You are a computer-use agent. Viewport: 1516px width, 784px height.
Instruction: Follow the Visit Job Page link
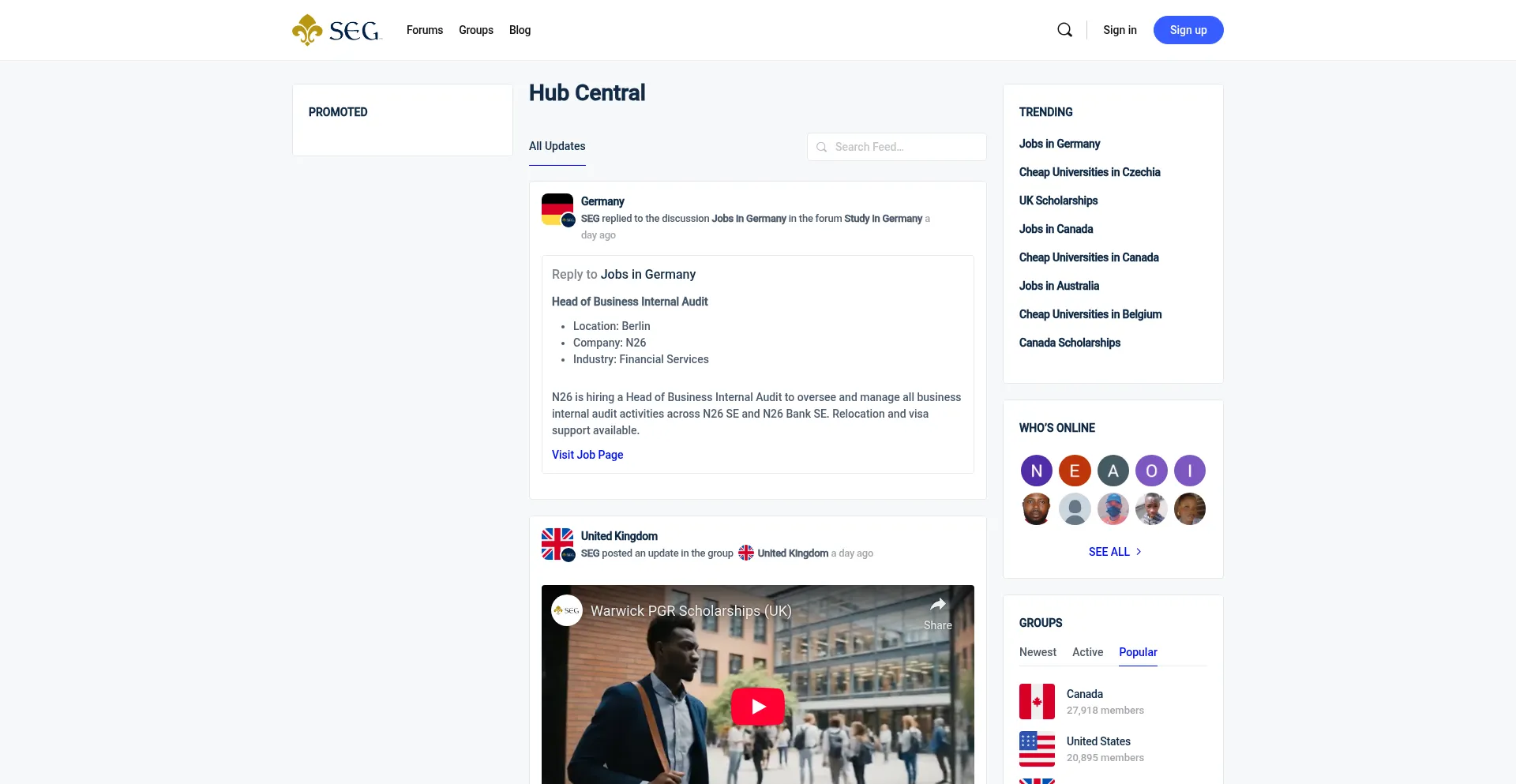tap(587, 455)
